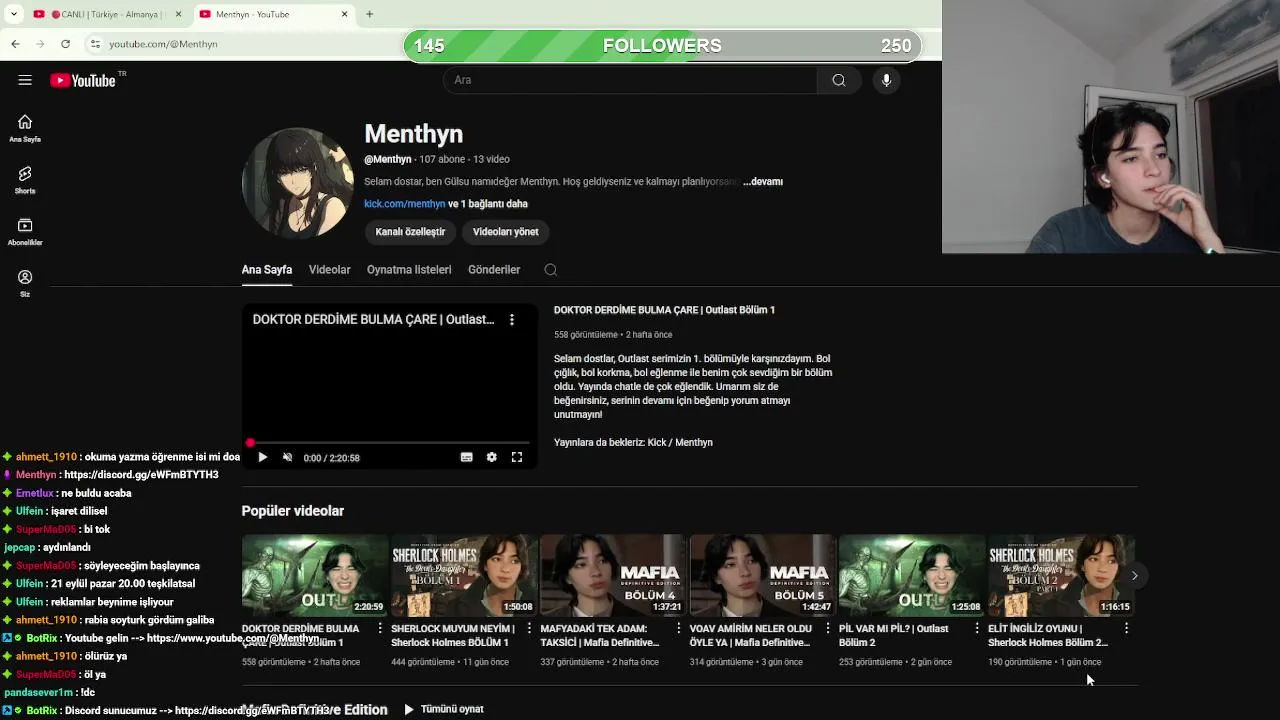
Task: Open Shorts from the sidebar
Action: coord(25,180)
